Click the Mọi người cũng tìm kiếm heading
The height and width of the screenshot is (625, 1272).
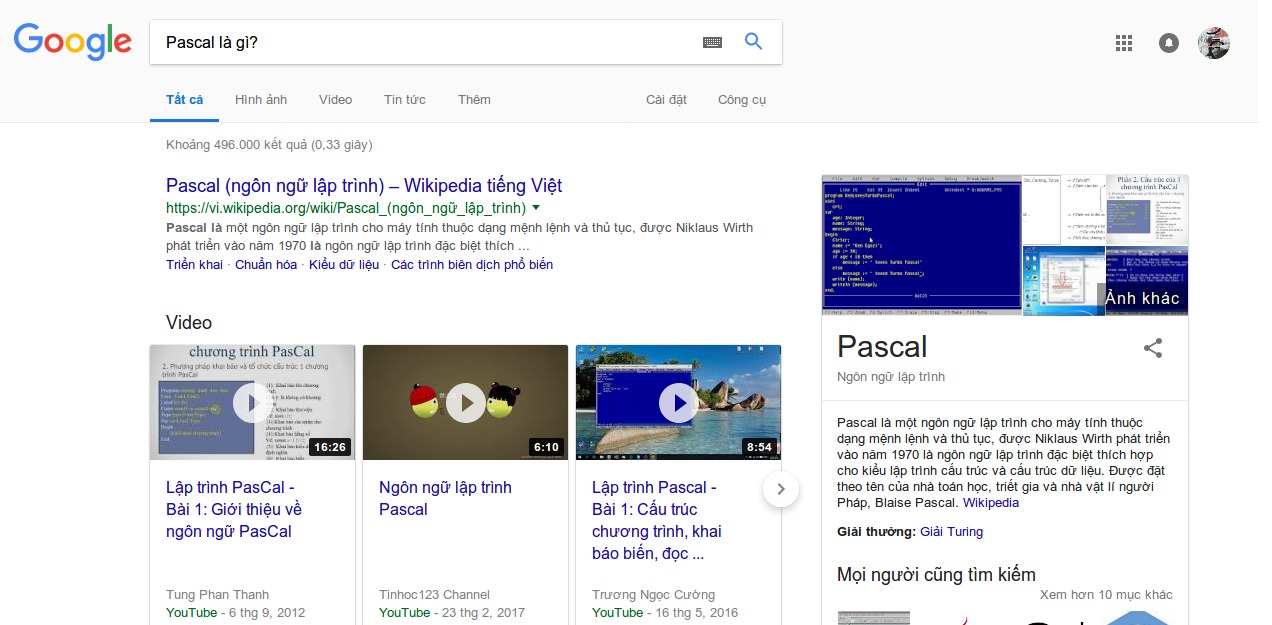pos(936,574)
